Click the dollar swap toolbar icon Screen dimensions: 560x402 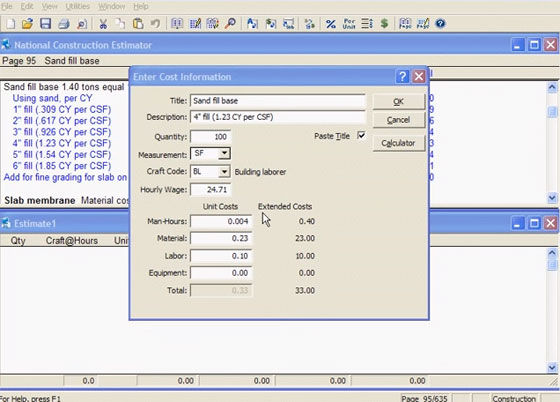tap(271, 24)
